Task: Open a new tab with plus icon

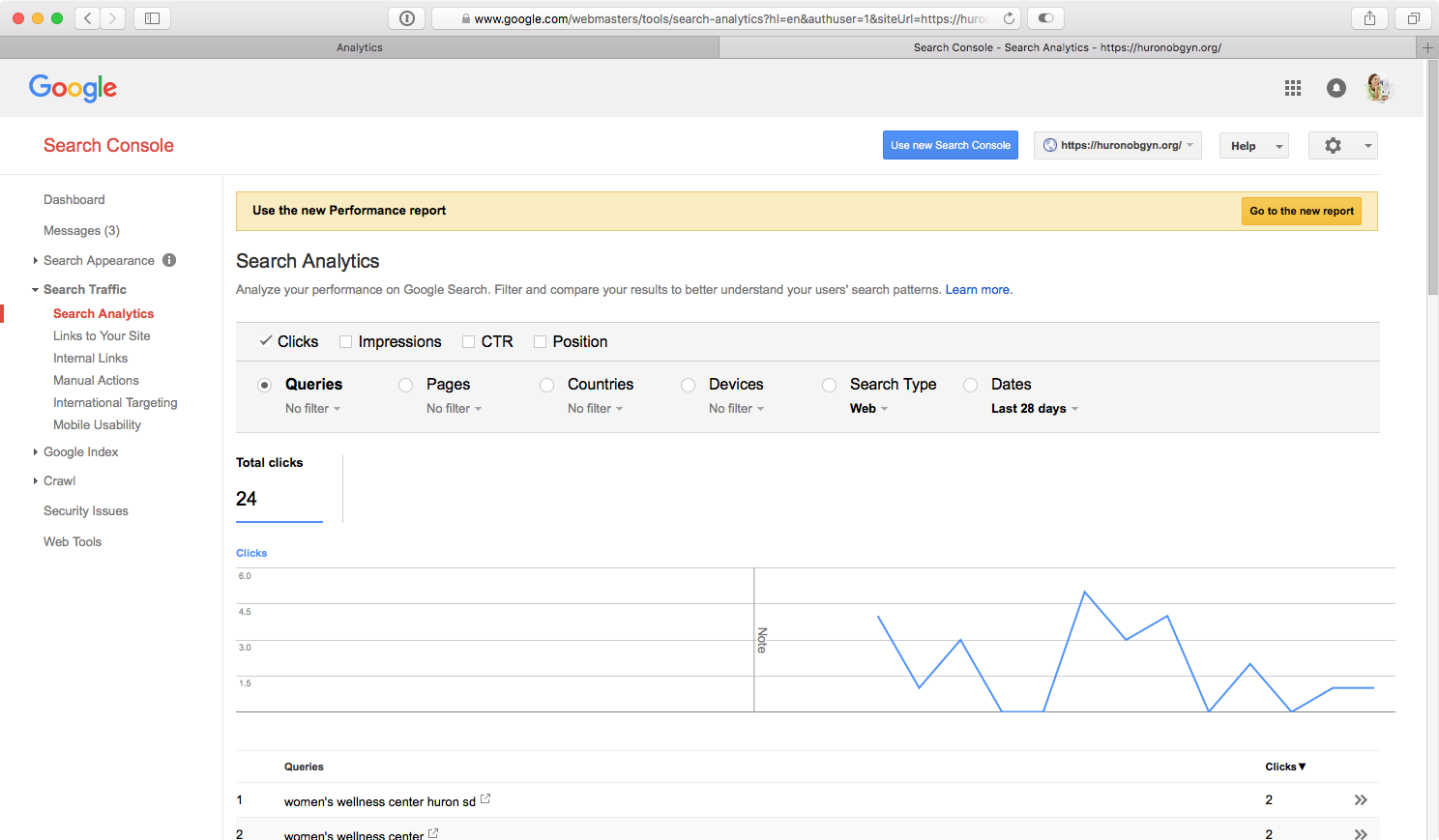Action: [1427, 47]
